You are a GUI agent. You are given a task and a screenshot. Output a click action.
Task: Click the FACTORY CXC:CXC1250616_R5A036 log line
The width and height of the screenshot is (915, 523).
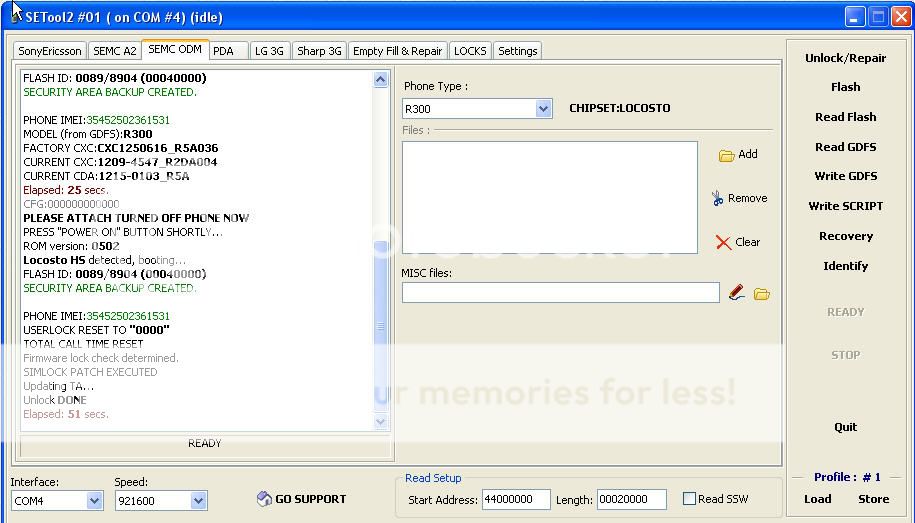121,148
